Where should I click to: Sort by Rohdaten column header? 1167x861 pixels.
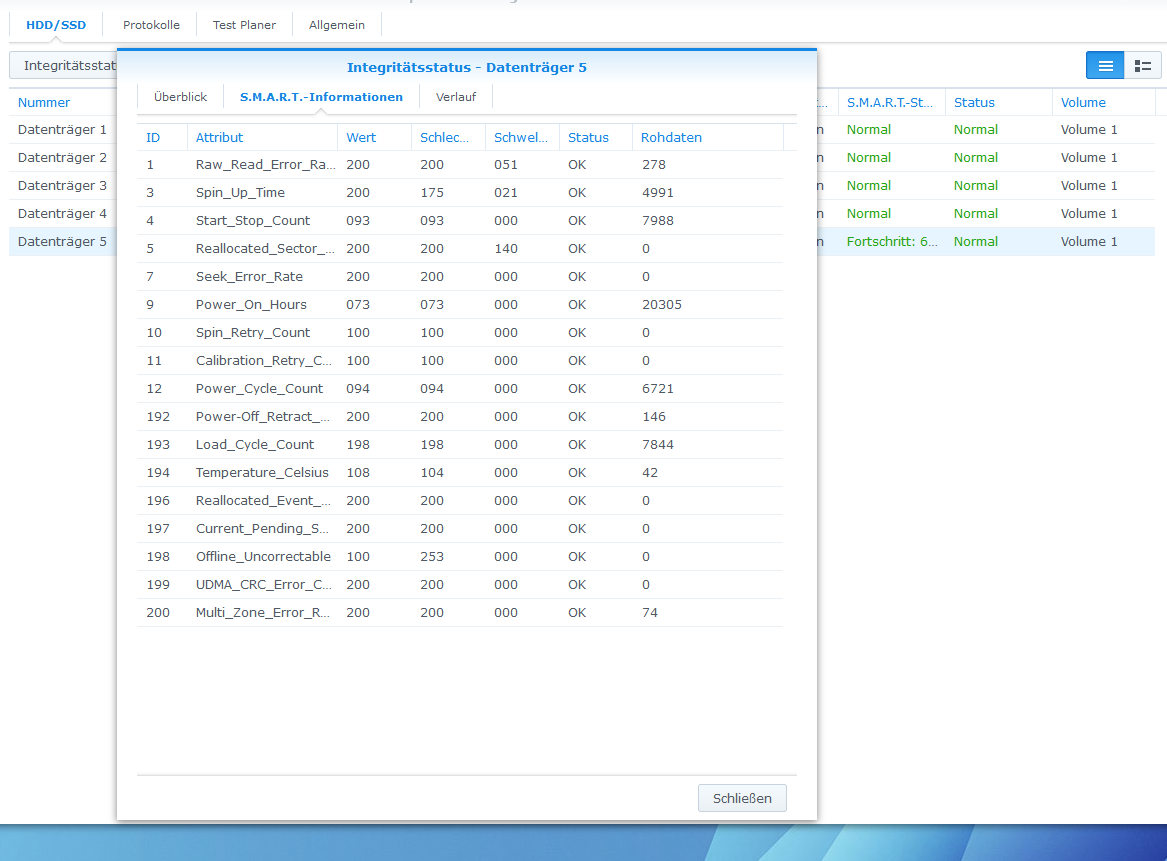pyautogui.click(x=707, y=137)
